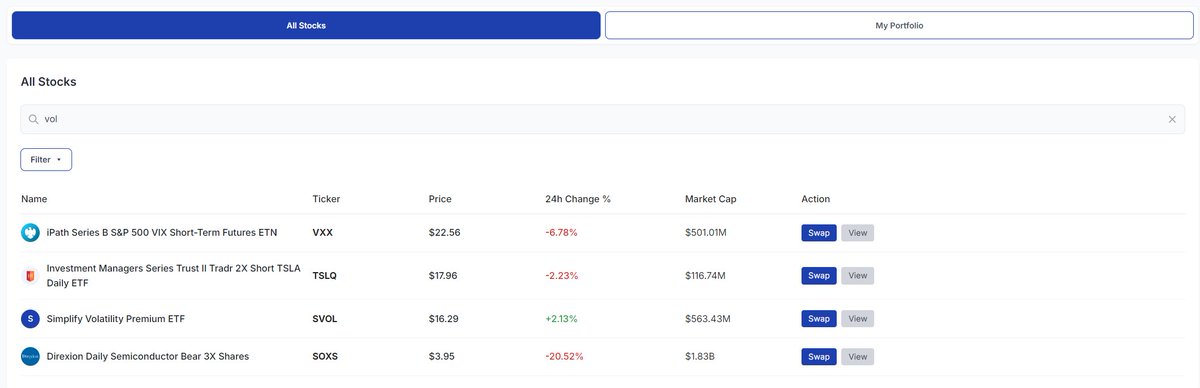This screenshot has height=388, width=1200.
Task: Swap the SOXS shares
Action: (819, 356)
